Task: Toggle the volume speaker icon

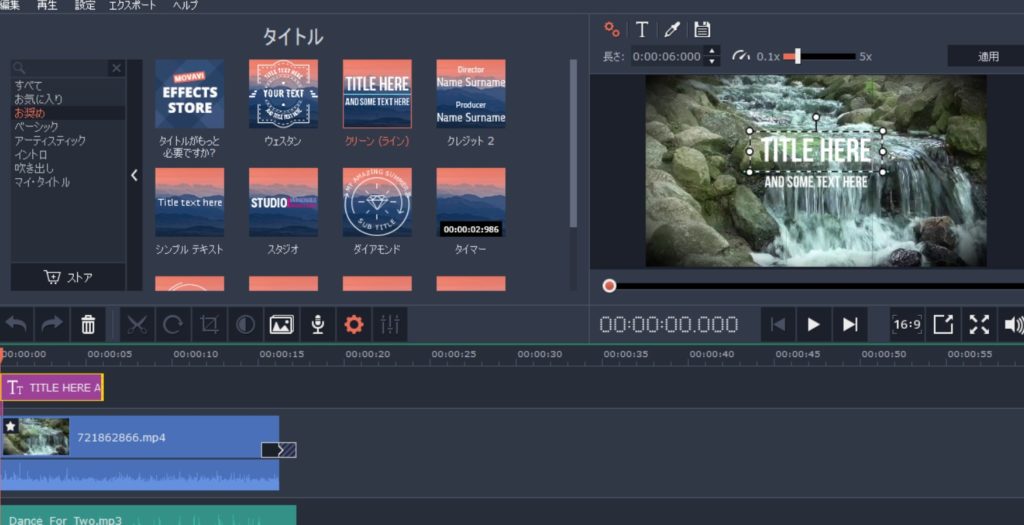Action: 1013,324
